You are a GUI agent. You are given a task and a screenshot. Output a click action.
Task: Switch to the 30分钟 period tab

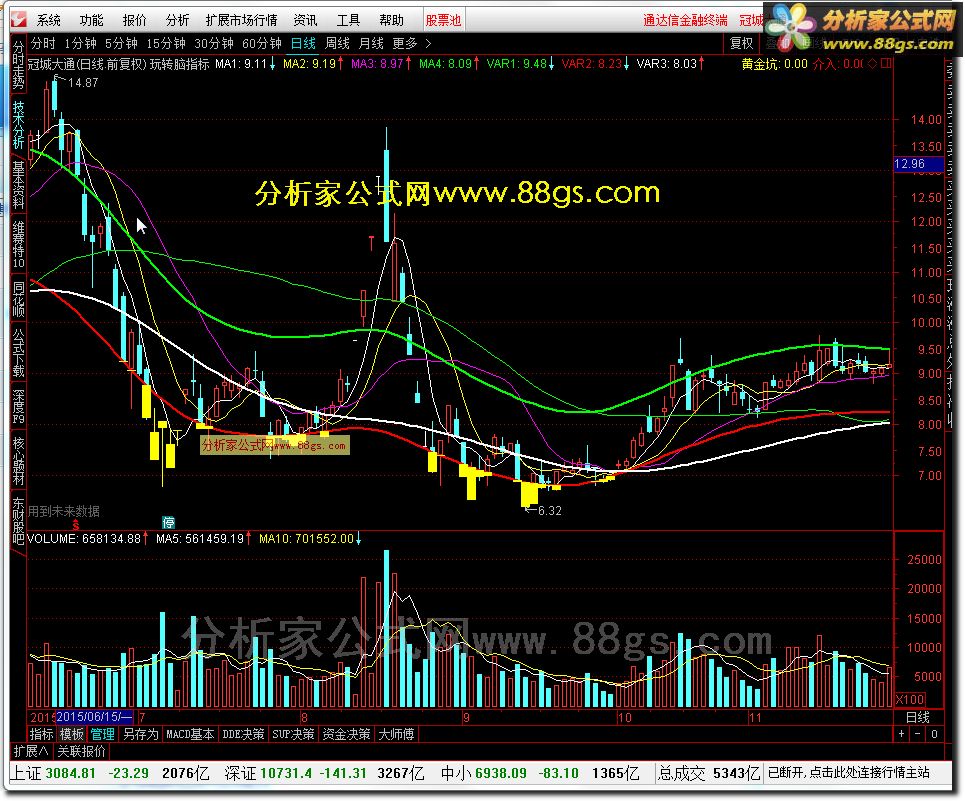click(x=214, y=44)
